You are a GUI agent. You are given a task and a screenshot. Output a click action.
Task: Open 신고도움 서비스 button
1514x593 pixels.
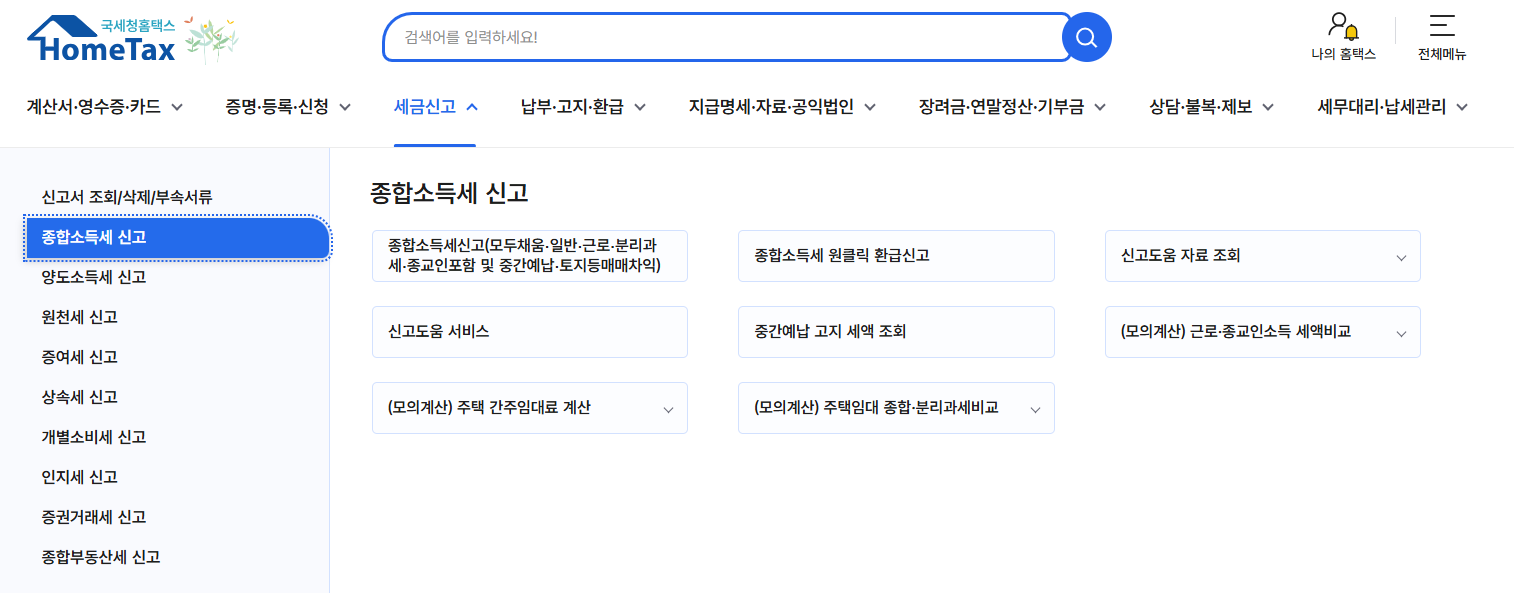[x=530, y=332]
